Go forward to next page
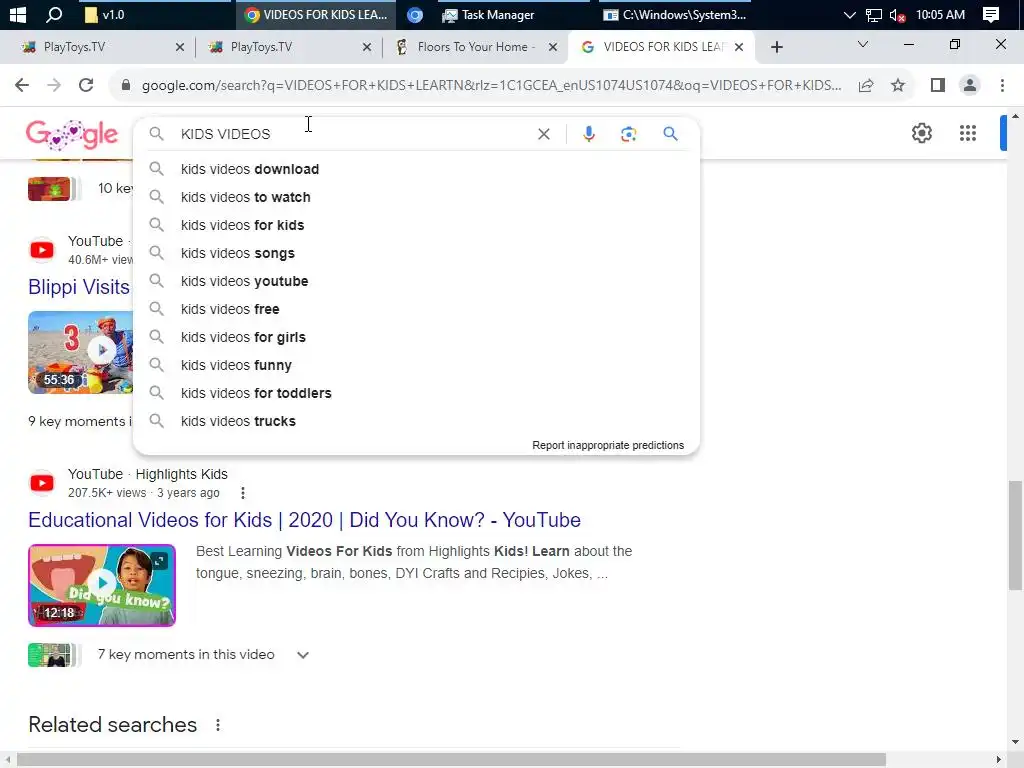 tap(54, 85)
